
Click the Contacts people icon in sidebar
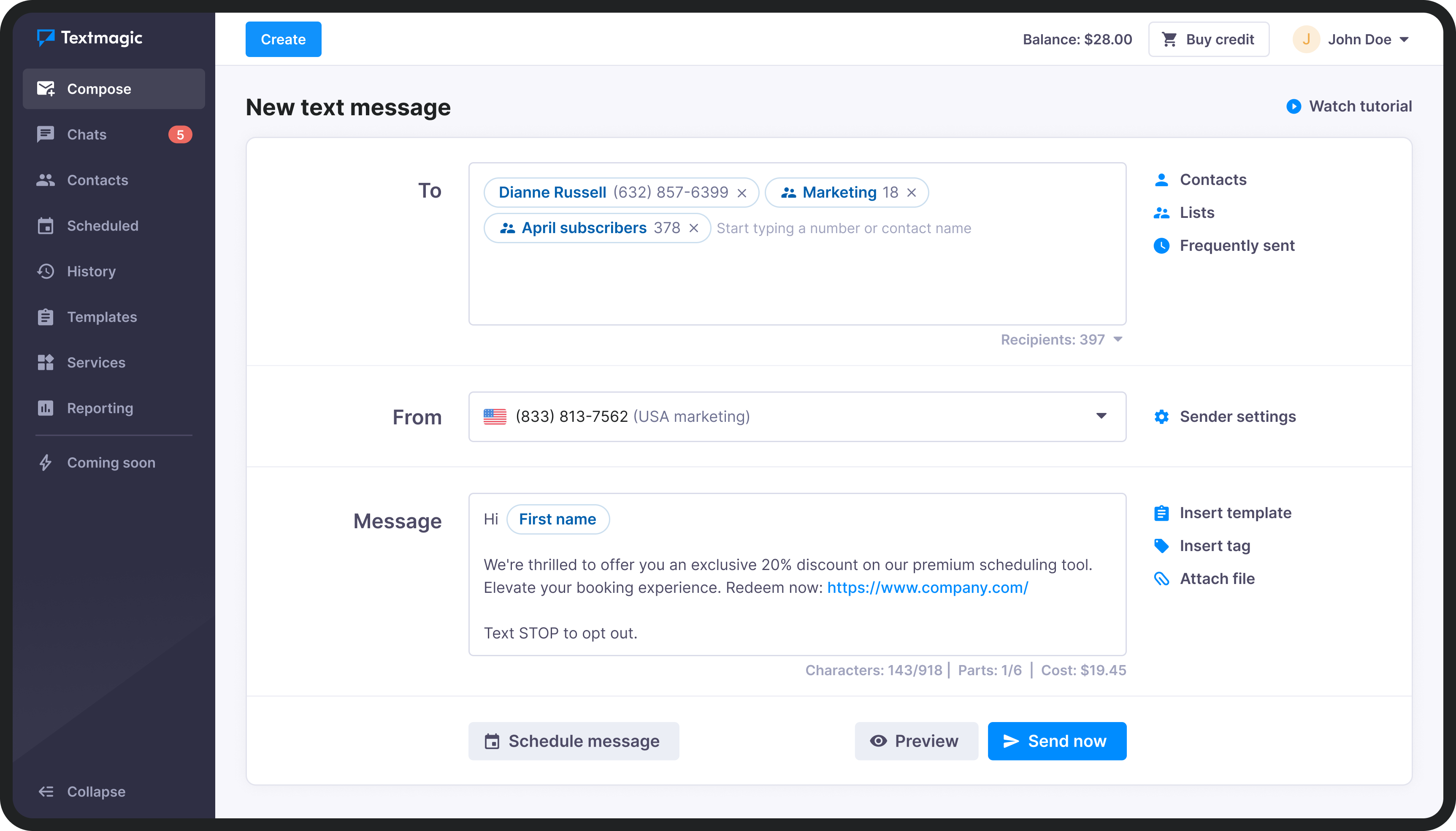click(46, 180)
